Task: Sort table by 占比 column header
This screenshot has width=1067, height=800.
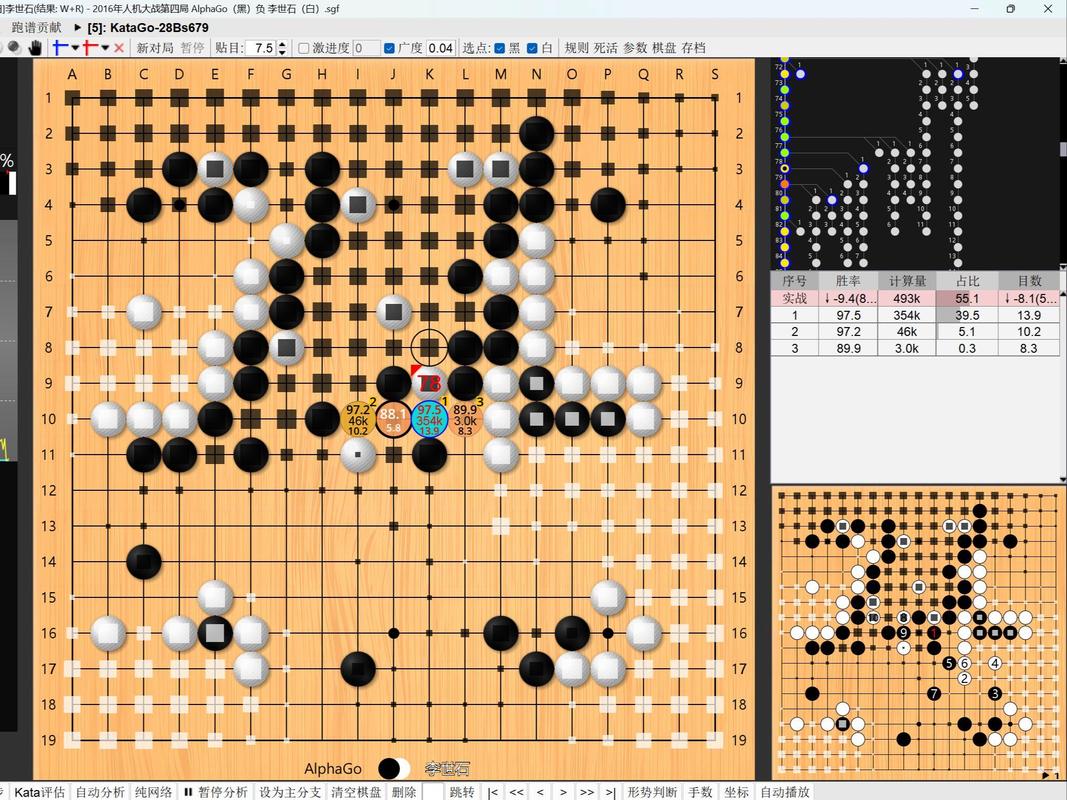Action: click(x=967, y=281)
